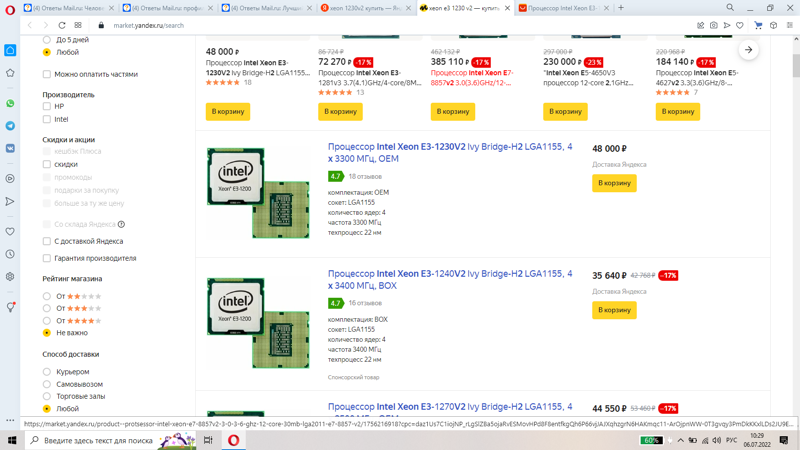Take a snapshot with the camera icon
800x450 pixels.
tap(713, 25)
